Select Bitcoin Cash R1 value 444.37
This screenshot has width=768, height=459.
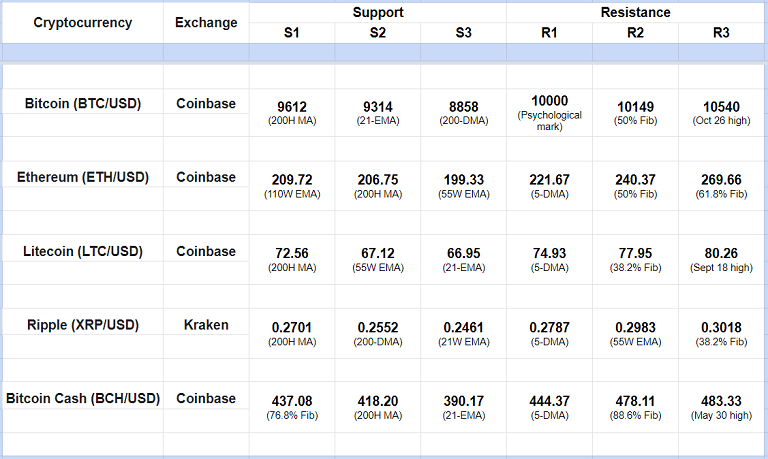pos(550,402)
